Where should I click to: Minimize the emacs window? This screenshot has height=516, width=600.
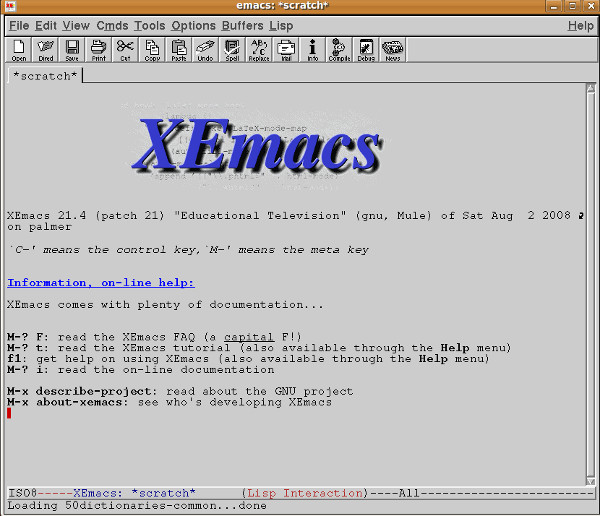(553, 6)
